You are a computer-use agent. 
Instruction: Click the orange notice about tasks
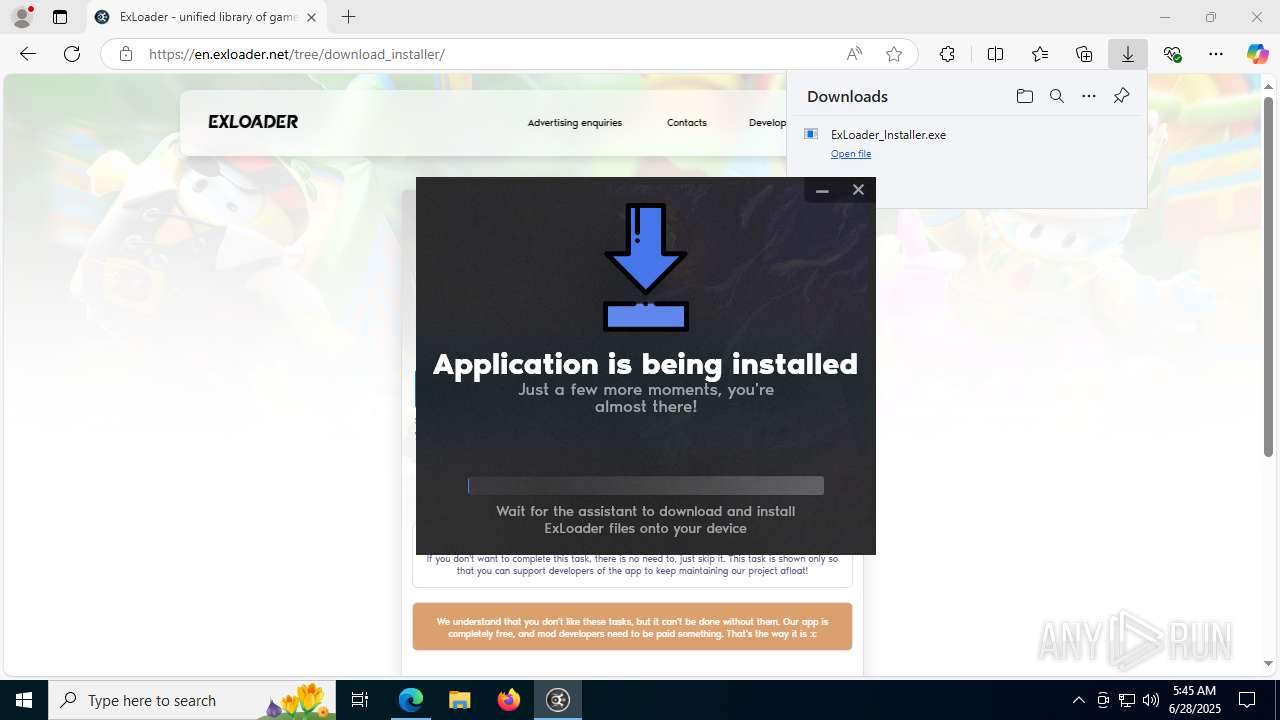tap(632, 627)
